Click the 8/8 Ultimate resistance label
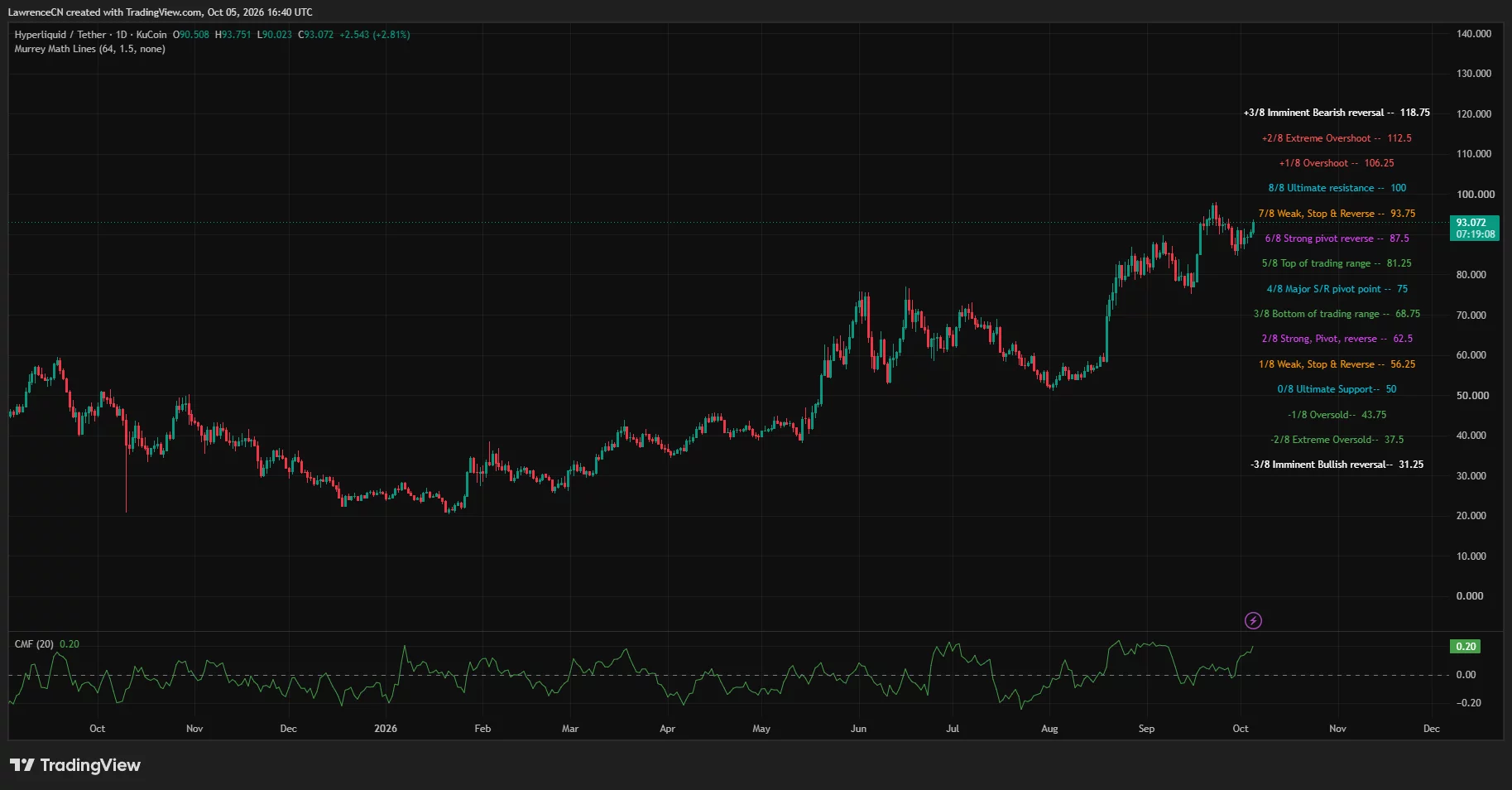Viewport: 1512px width, 790px height. [x=1337, y=188]
